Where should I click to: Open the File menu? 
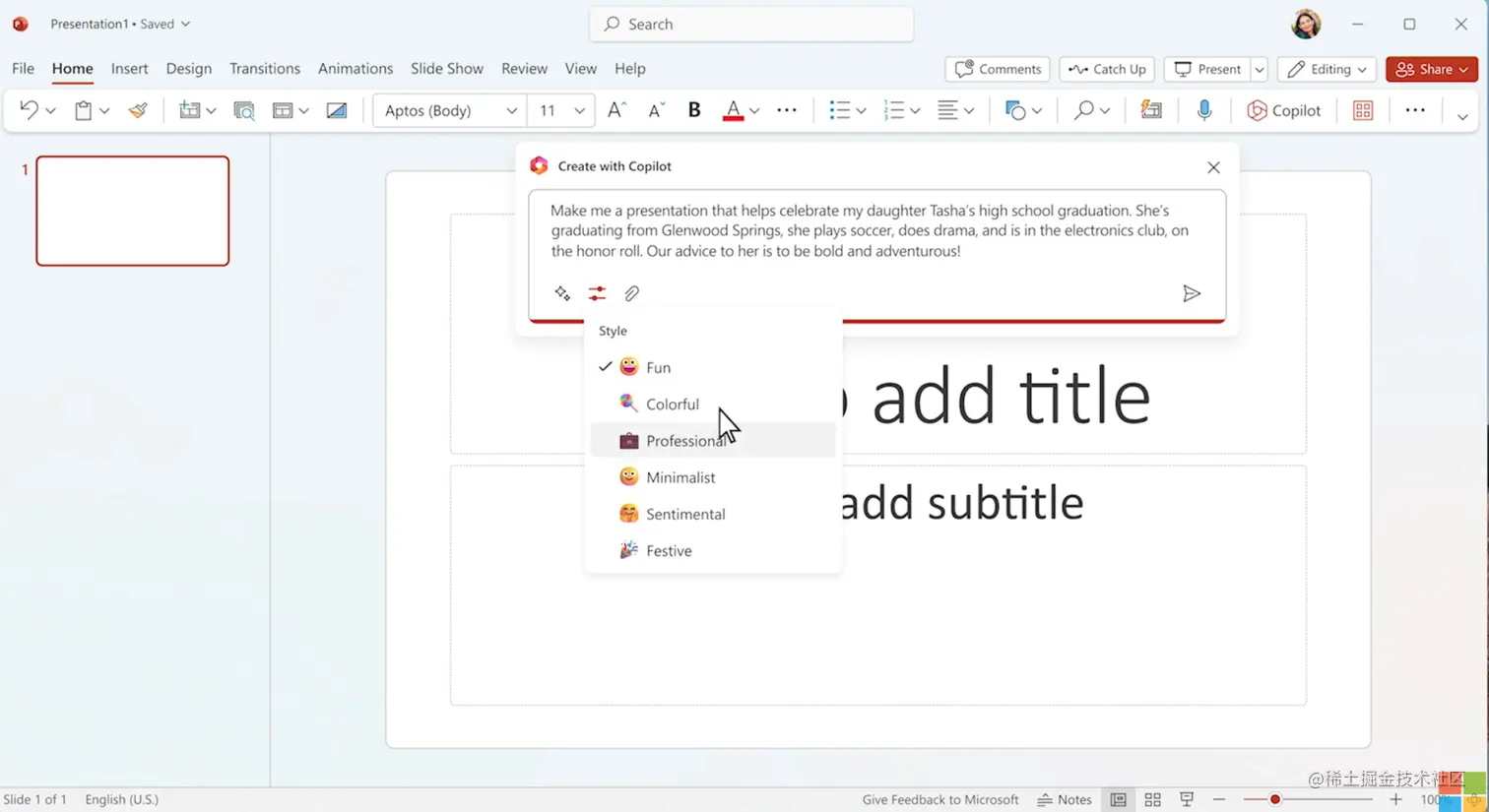pos(23,68)
